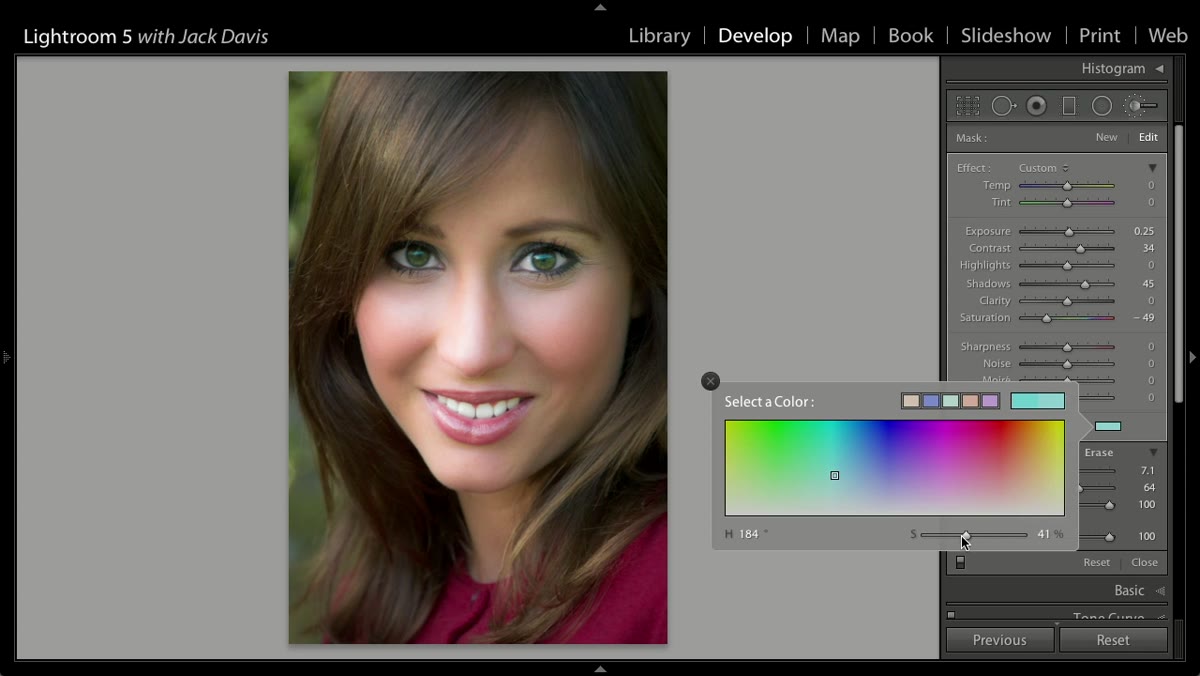Pick the blue preset color swatch
1200x676 pixels.
coord(931,401)
